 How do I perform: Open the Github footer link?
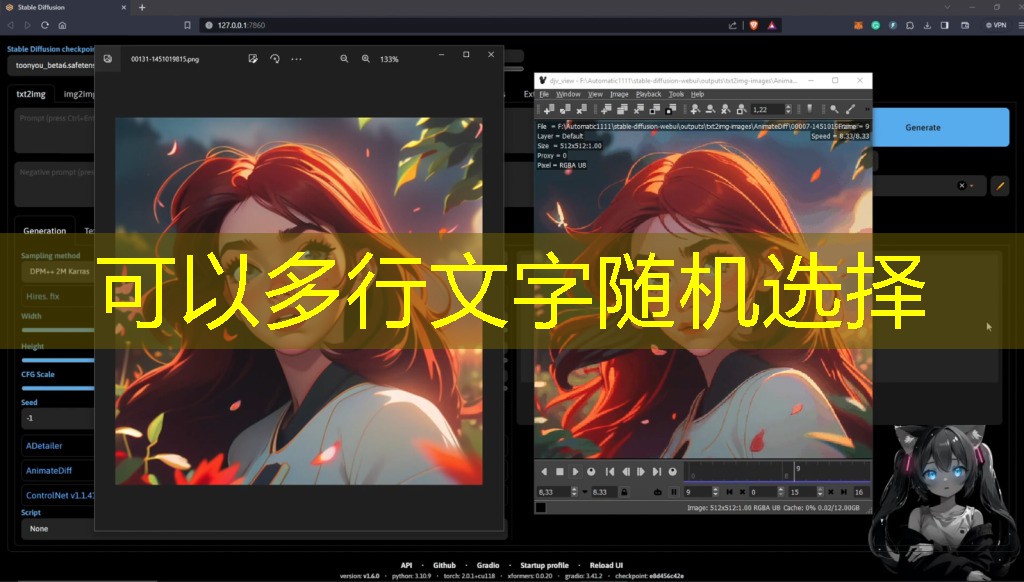(x=444, y=565)
